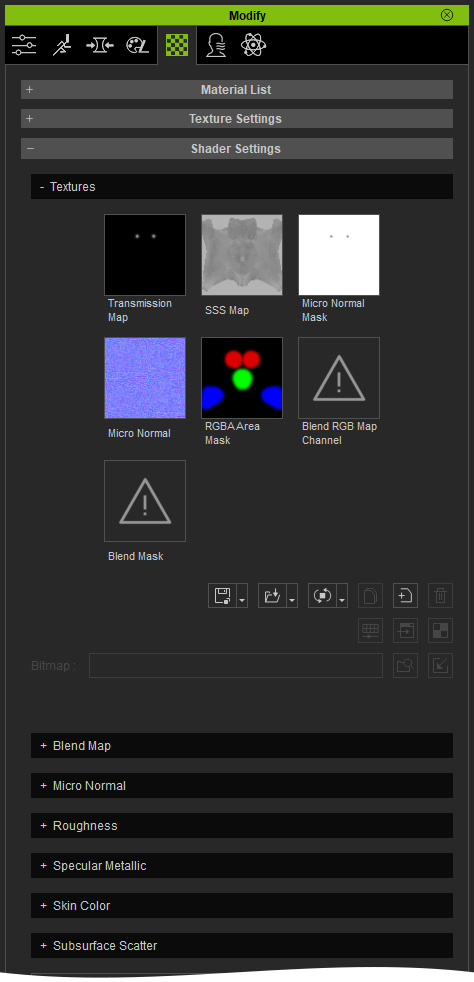Open the color palette adjustment tab
This screenshot has height=982, width=474.
click(x=137, y=45)
